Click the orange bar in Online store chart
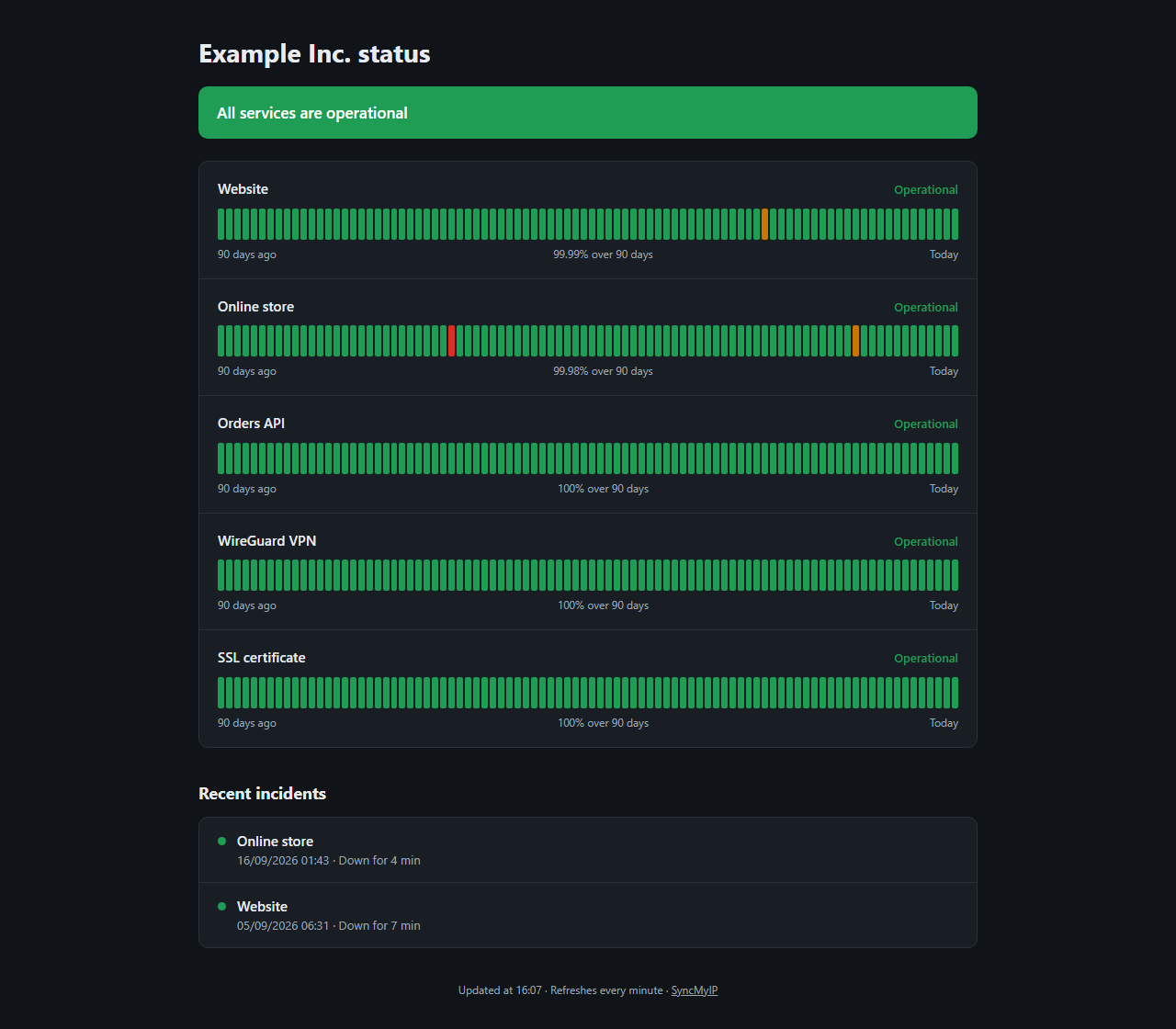 tap(855, 341)
